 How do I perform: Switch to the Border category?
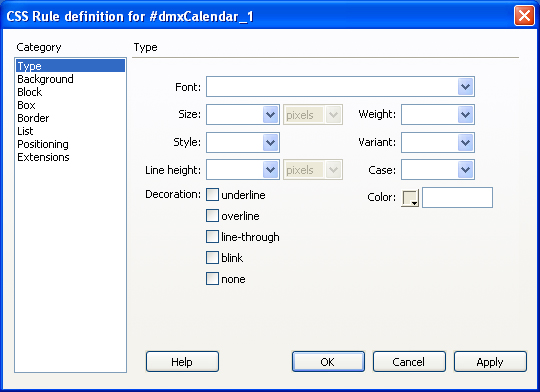33,118
